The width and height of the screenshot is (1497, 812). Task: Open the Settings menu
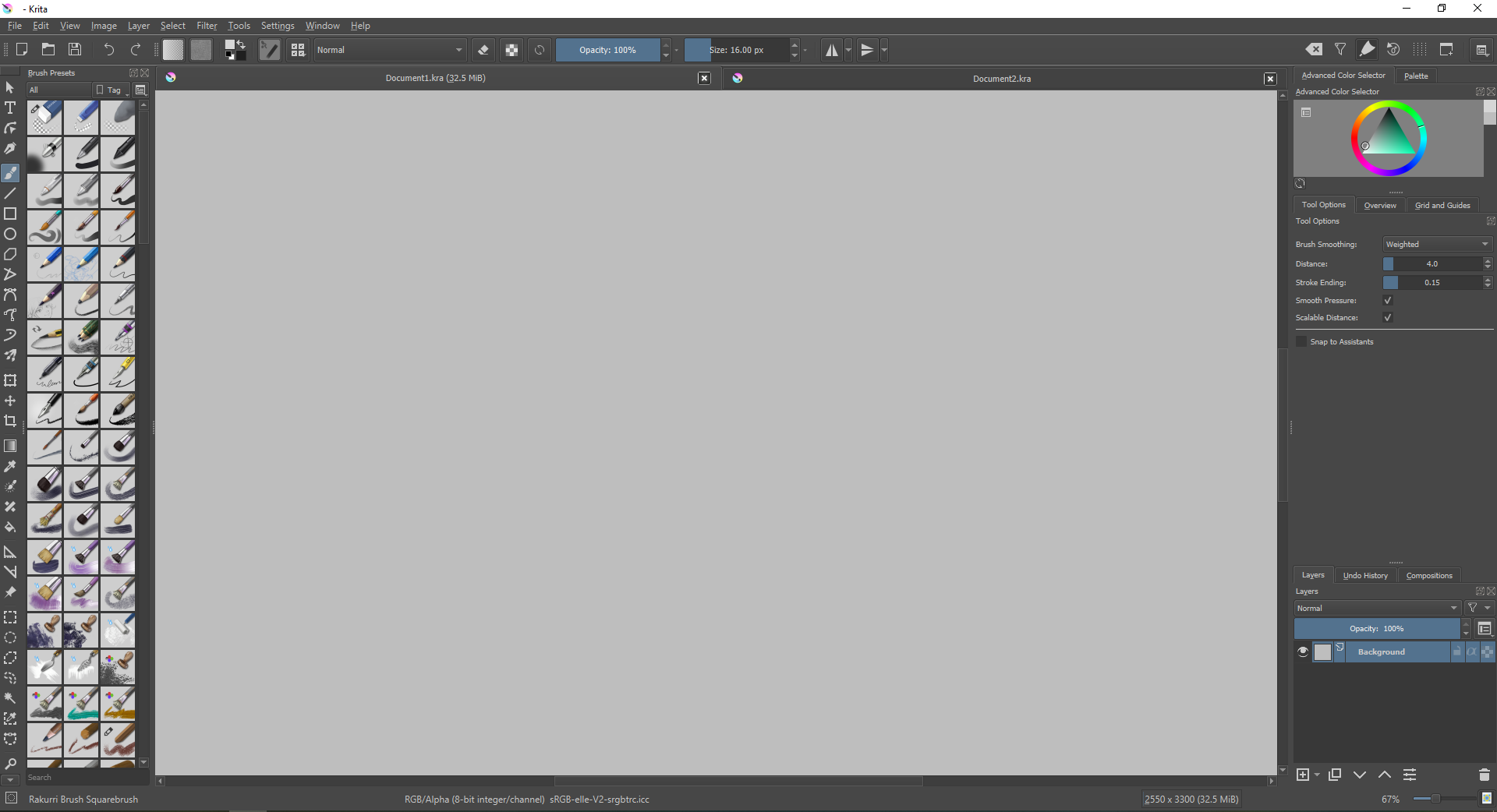click(278, 26)
